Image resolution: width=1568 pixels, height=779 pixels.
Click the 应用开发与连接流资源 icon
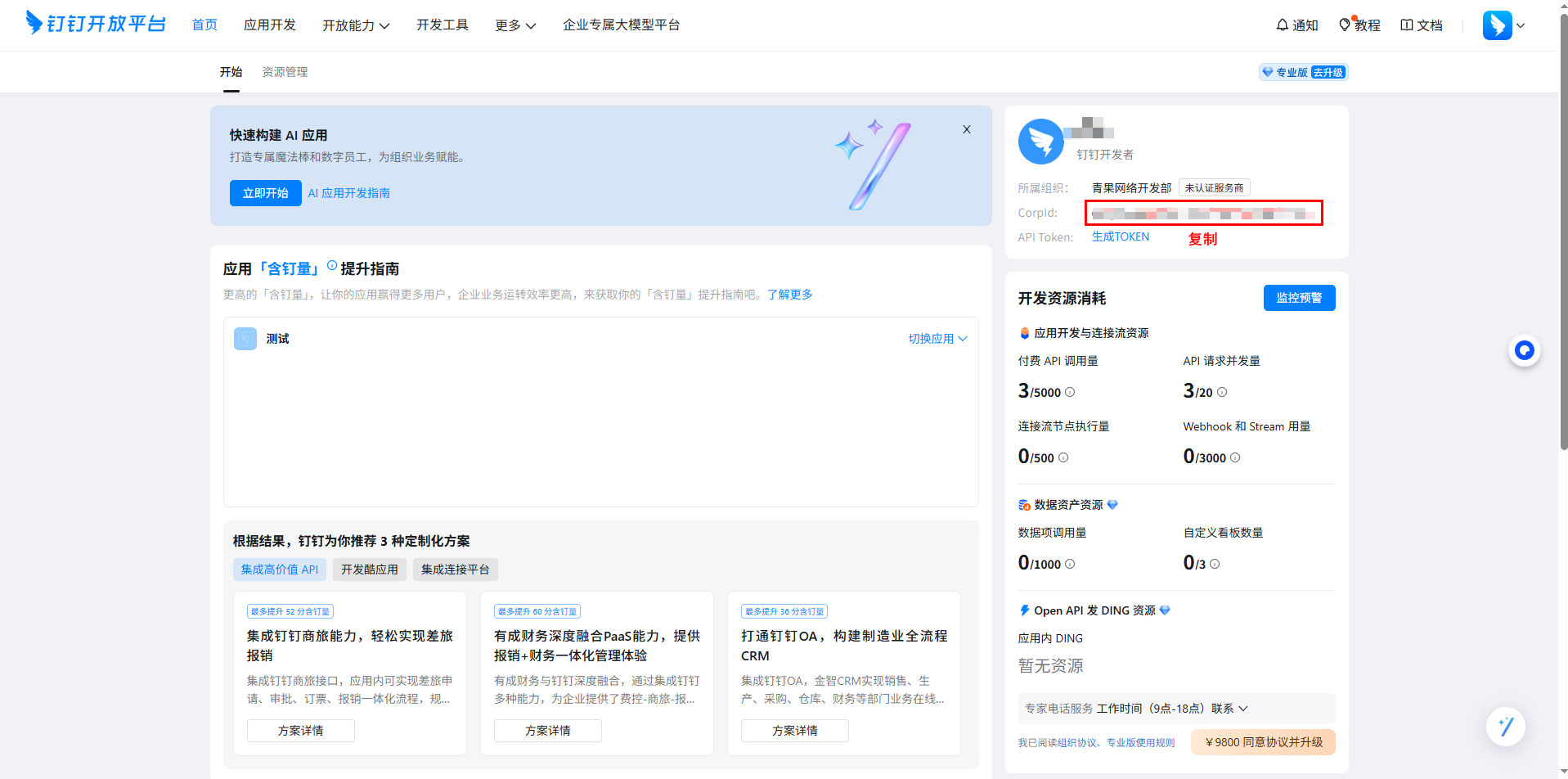click(x=1024, y=333)
